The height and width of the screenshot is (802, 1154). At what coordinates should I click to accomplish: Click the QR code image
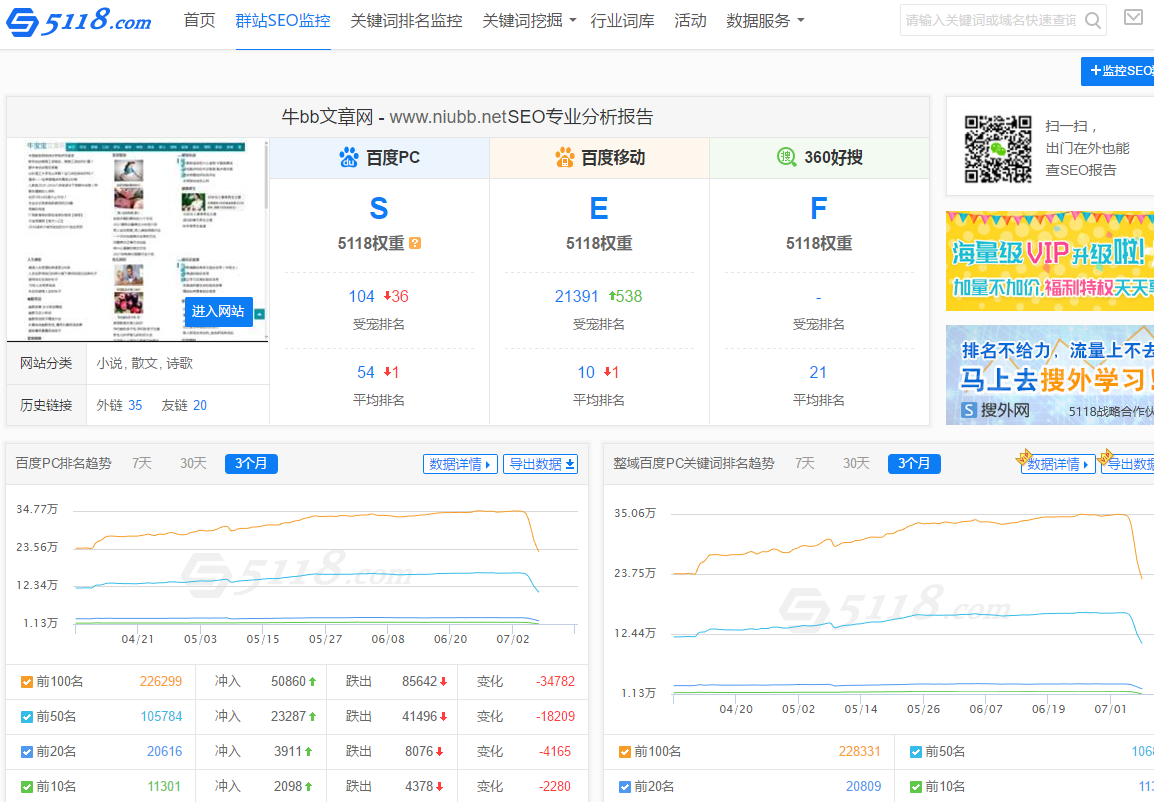coord(998,149)
